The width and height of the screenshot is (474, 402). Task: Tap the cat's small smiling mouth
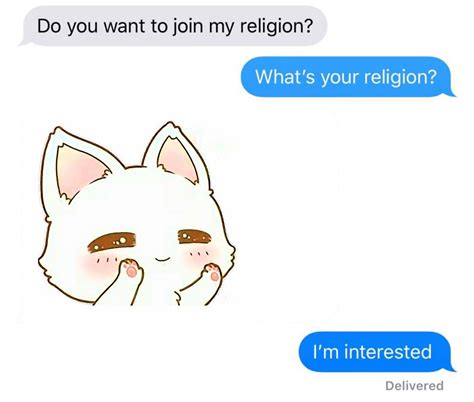click(162, 259)
